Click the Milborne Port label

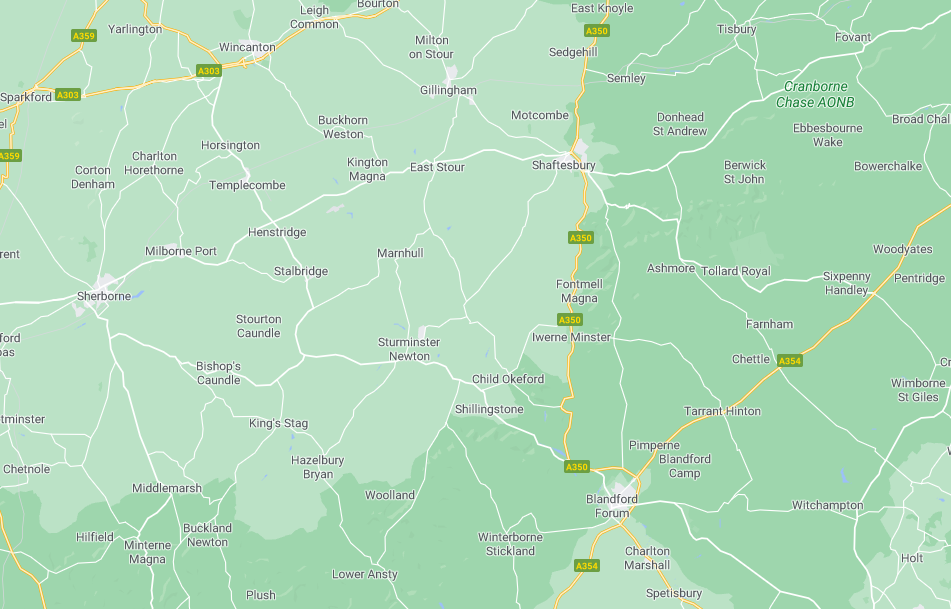(x=181, y=251)
